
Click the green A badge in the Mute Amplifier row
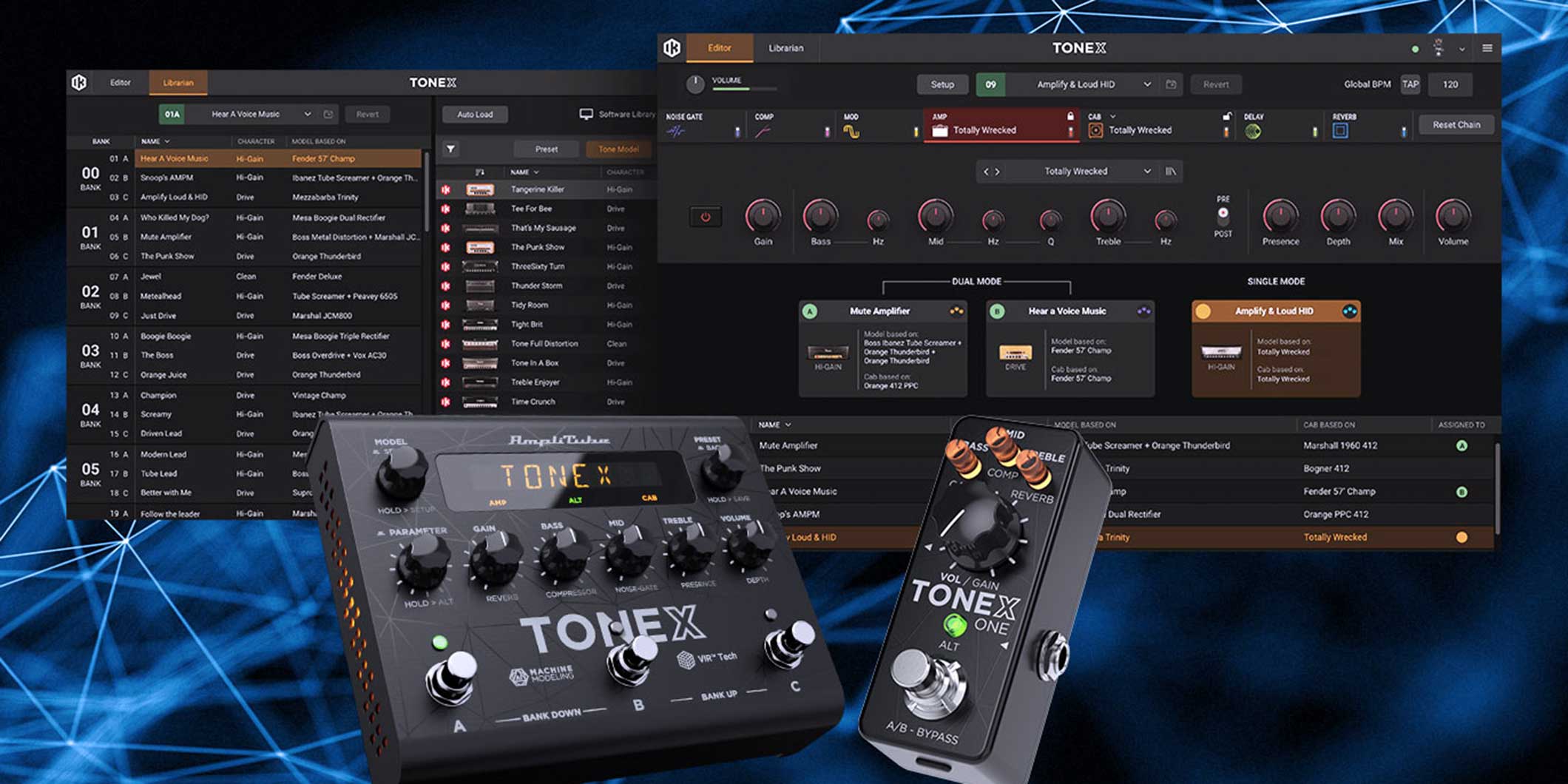coord(1461,446)
